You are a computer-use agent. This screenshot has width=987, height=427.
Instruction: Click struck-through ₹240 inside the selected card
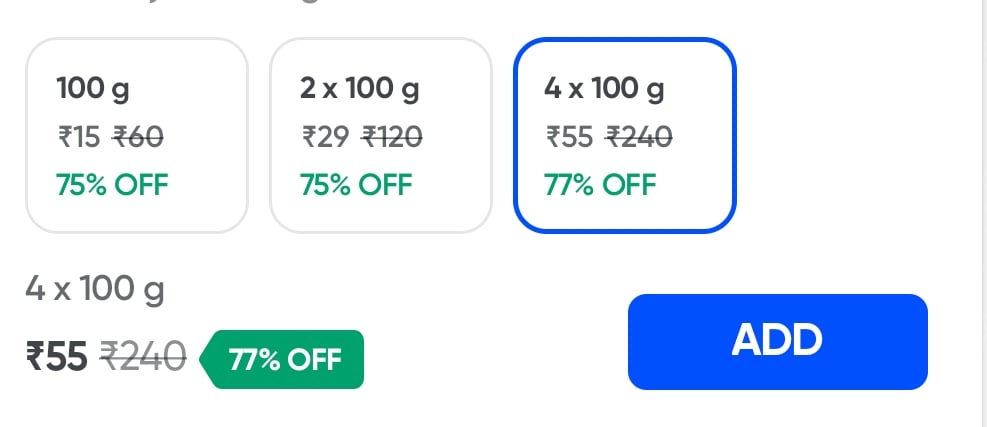(639, 137)
